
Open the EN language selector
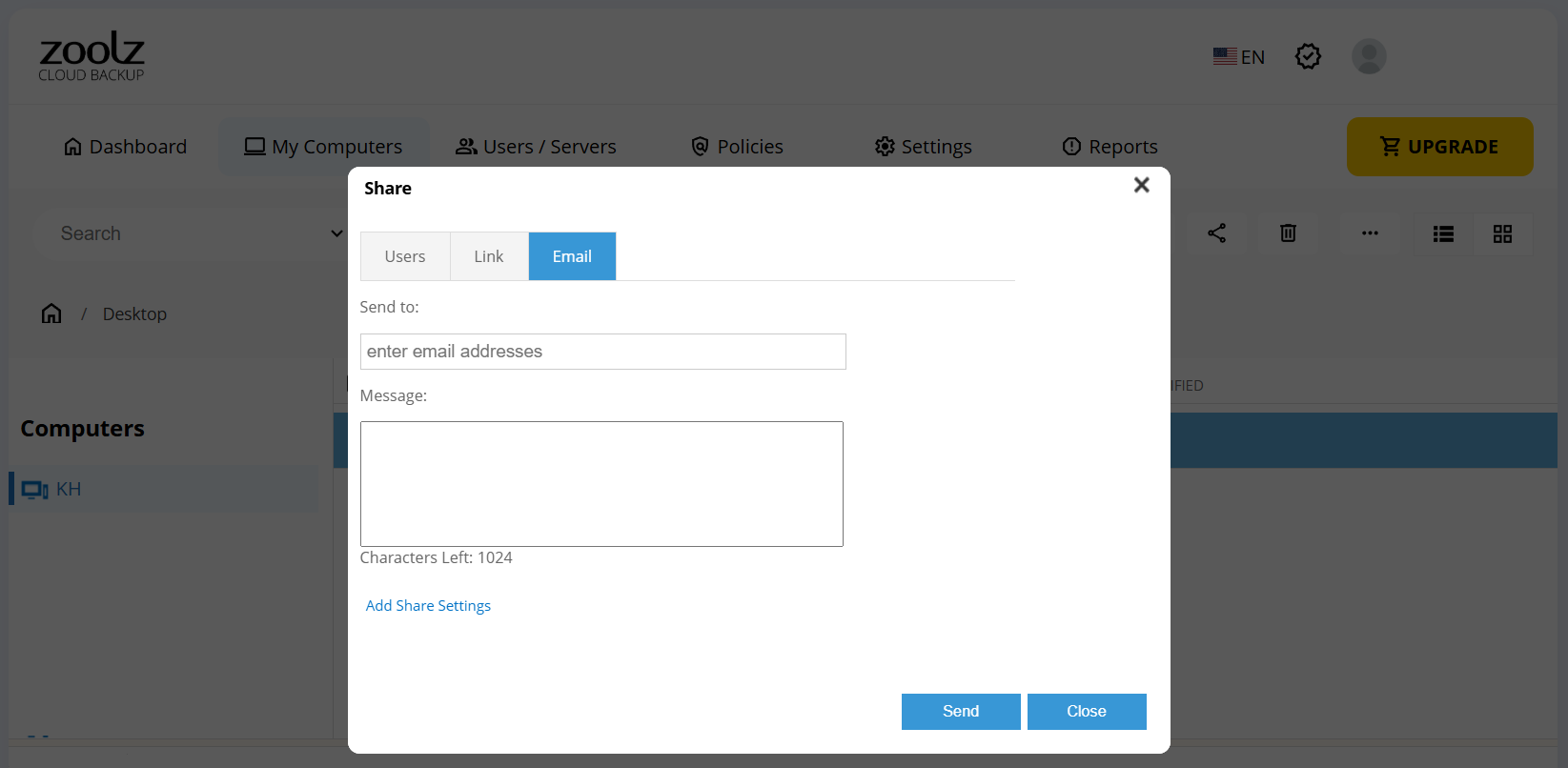click(x=1239, y=57)
